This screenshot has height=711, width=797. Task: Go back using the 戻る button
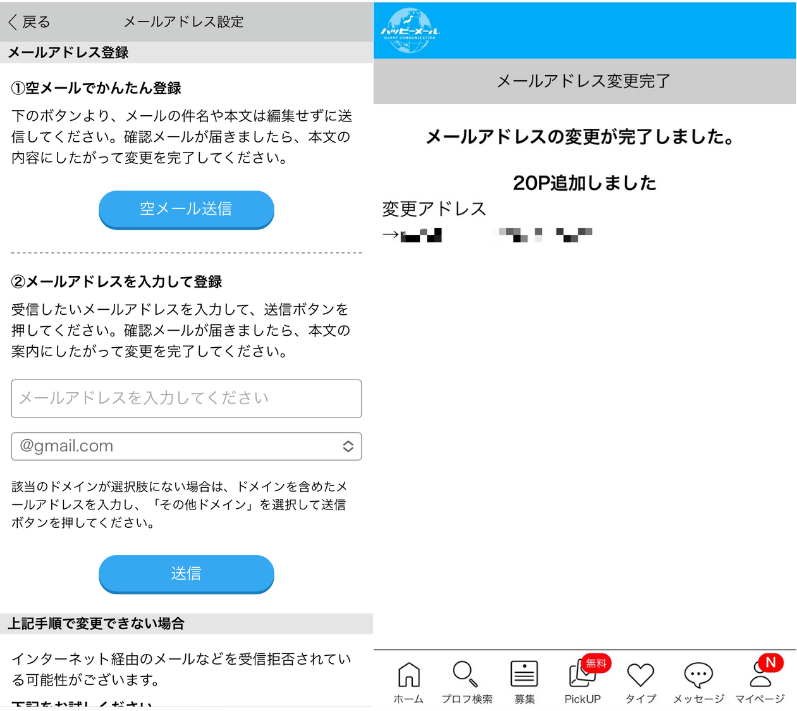pos(30,21)
